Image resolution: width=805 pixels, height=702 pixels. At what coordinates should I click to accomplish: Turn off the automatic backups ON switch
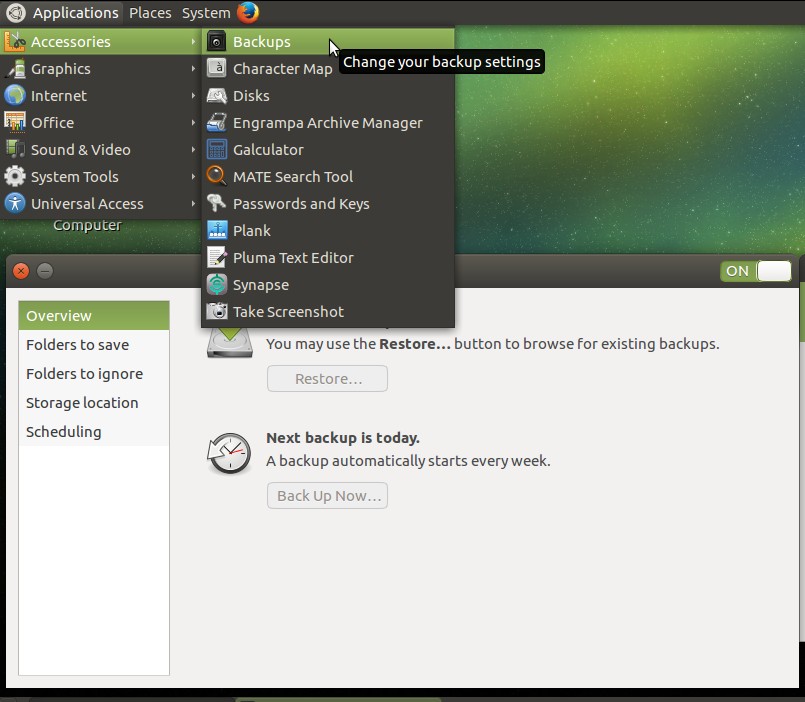click(x=756, y=271)
